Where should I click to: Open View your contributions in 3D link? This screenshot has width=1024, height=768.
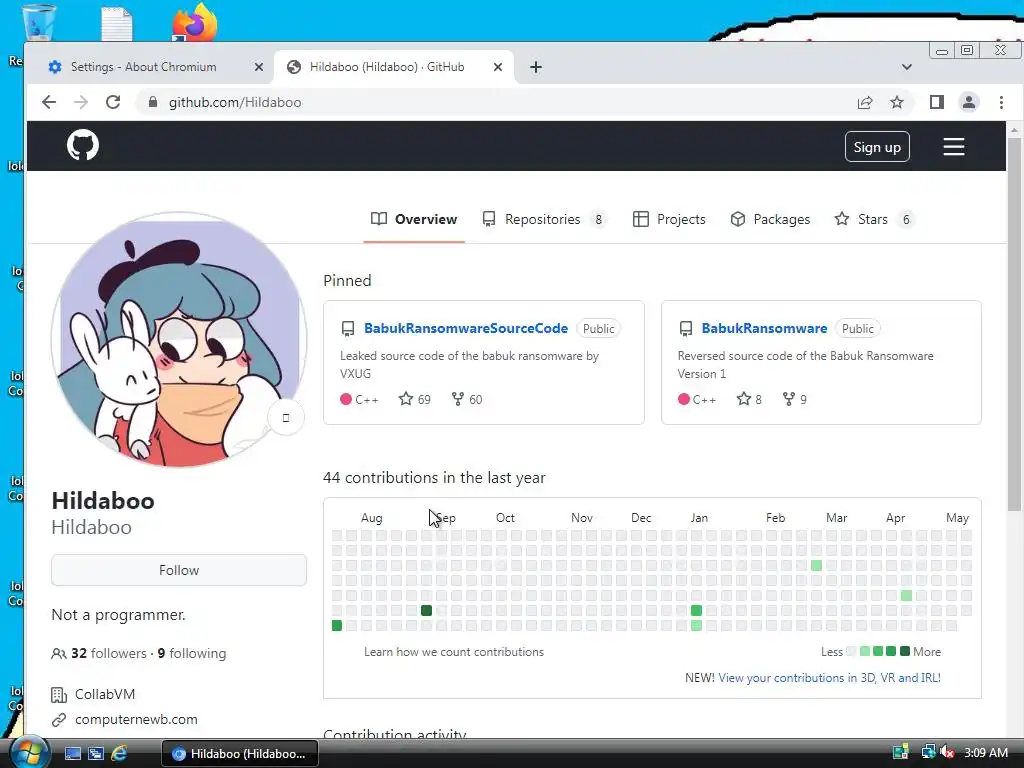click(x=829, y=678)
